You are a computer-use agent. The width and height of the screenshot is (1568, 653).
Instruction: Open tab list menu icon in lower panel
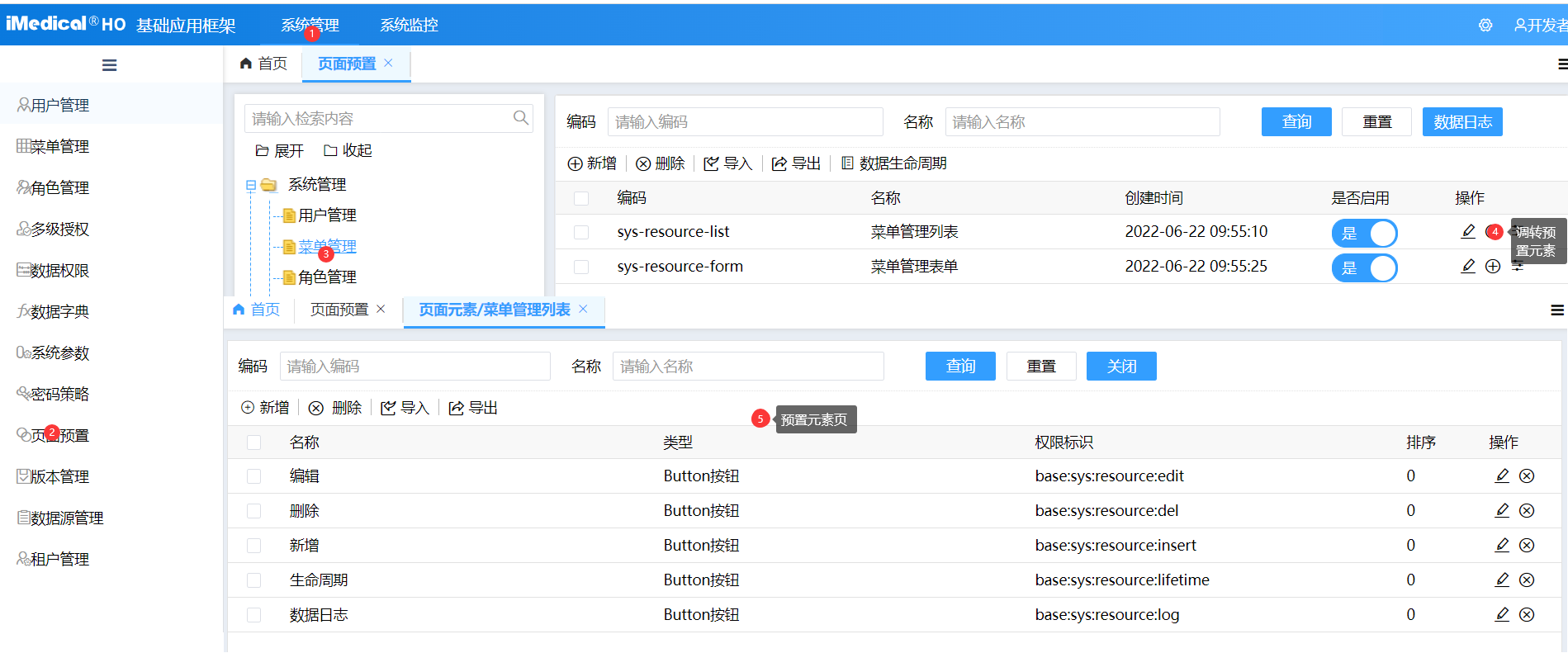[x=1557, y=310]
